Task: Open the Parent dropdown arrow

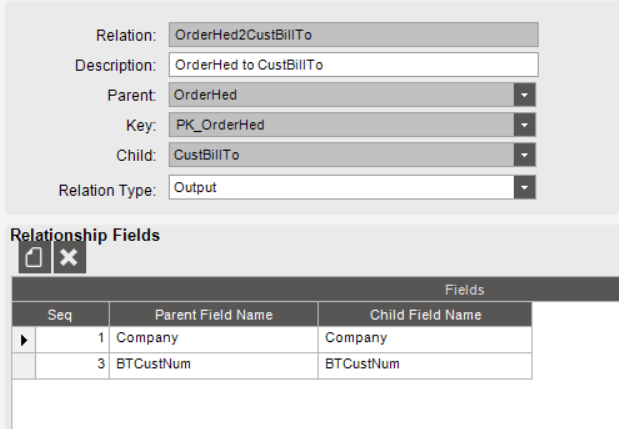Action: [524, 95]
